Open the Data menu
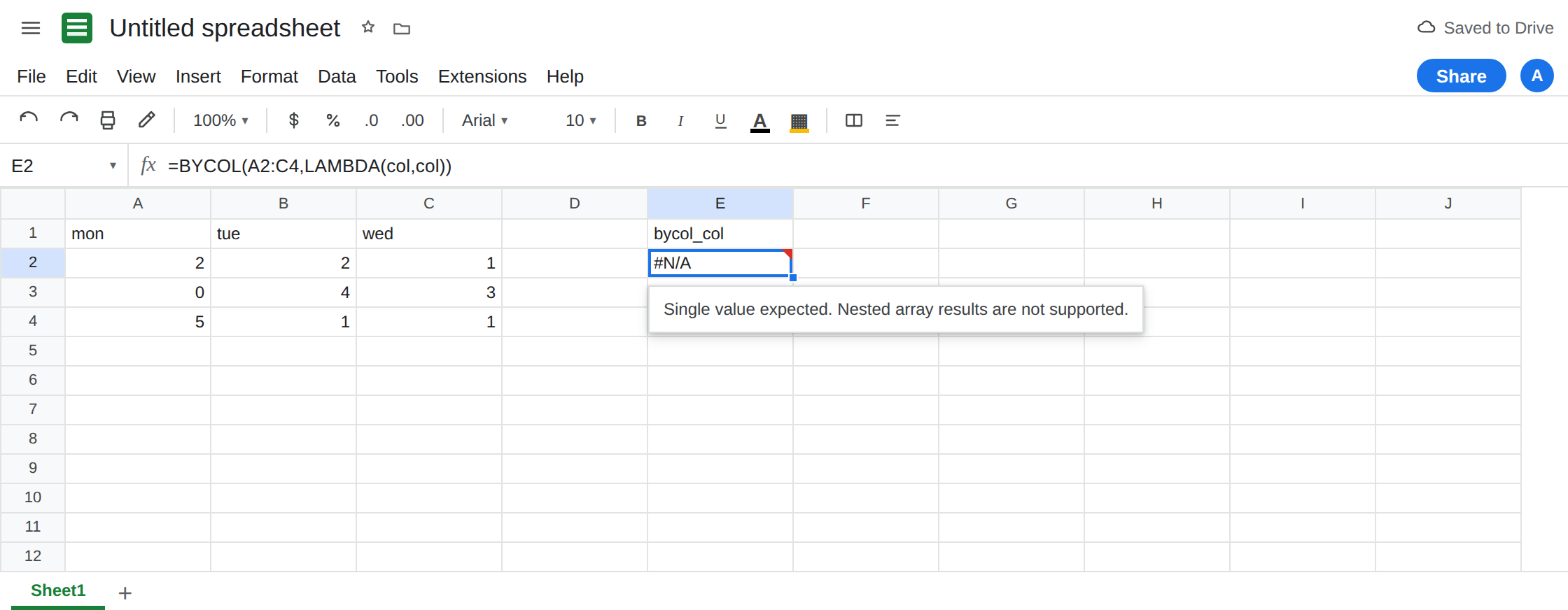The width and height of the screenshot is (1568, 610). 337,76
